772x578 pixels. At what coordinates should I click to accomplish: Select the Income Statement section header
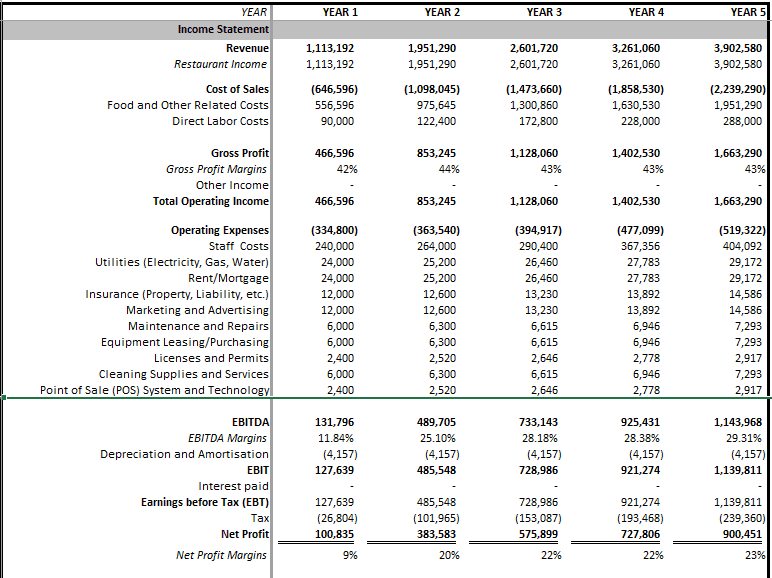click(223, 29)
